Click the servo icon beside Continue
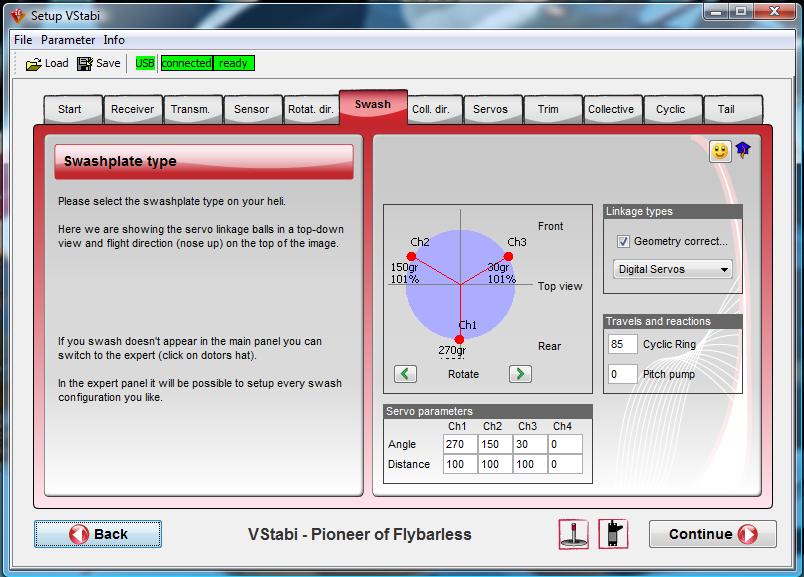The height and width of the screenshot is (577, 804). 613,534
